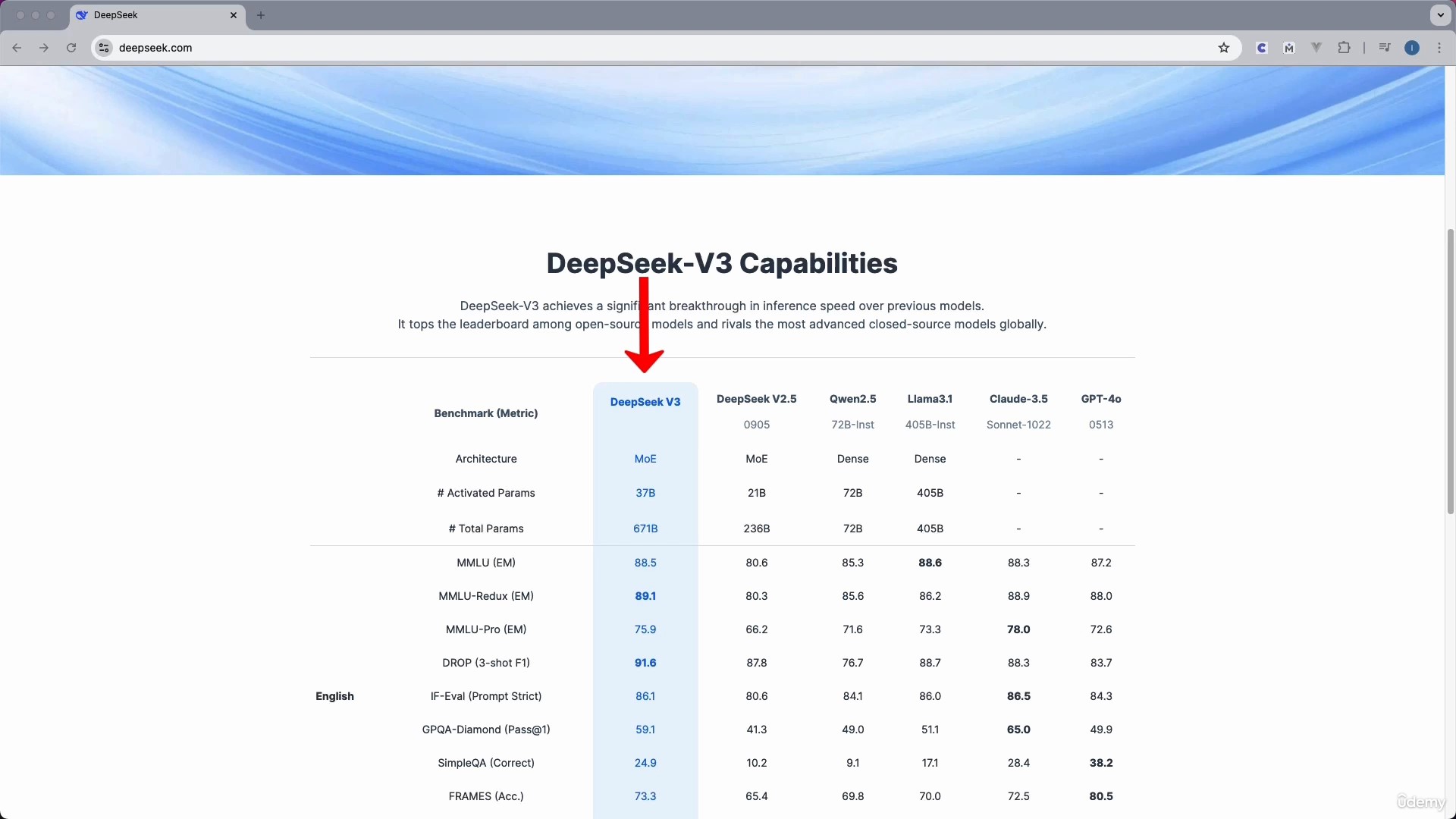Go back to the previous page
The height and width of the screenshot is (819, 1456).
pos(17,48)
